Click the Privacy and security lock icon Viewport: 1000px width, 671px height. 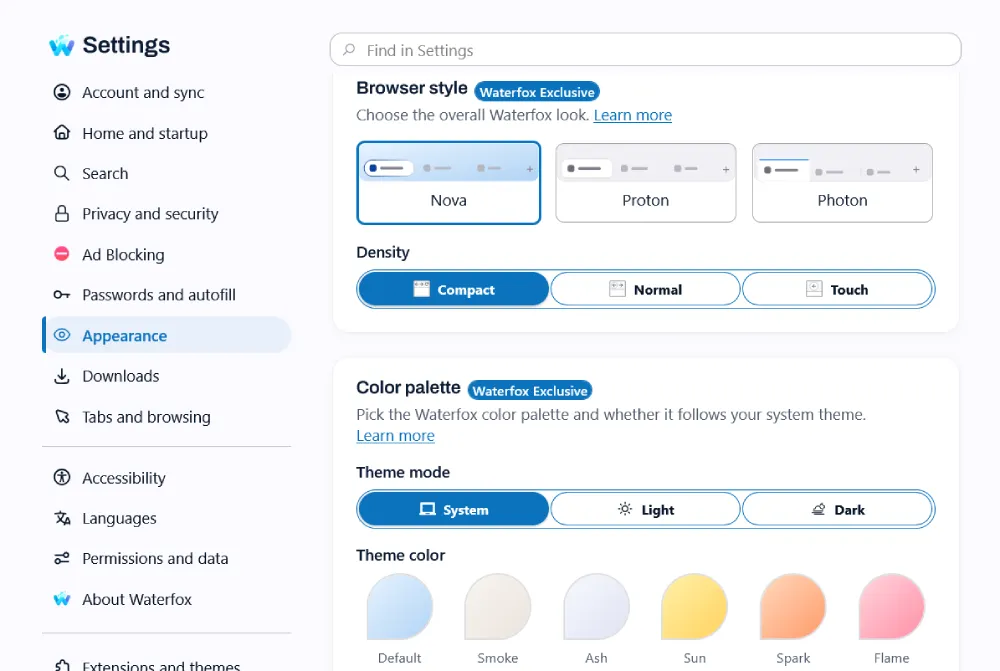point(62,214)
